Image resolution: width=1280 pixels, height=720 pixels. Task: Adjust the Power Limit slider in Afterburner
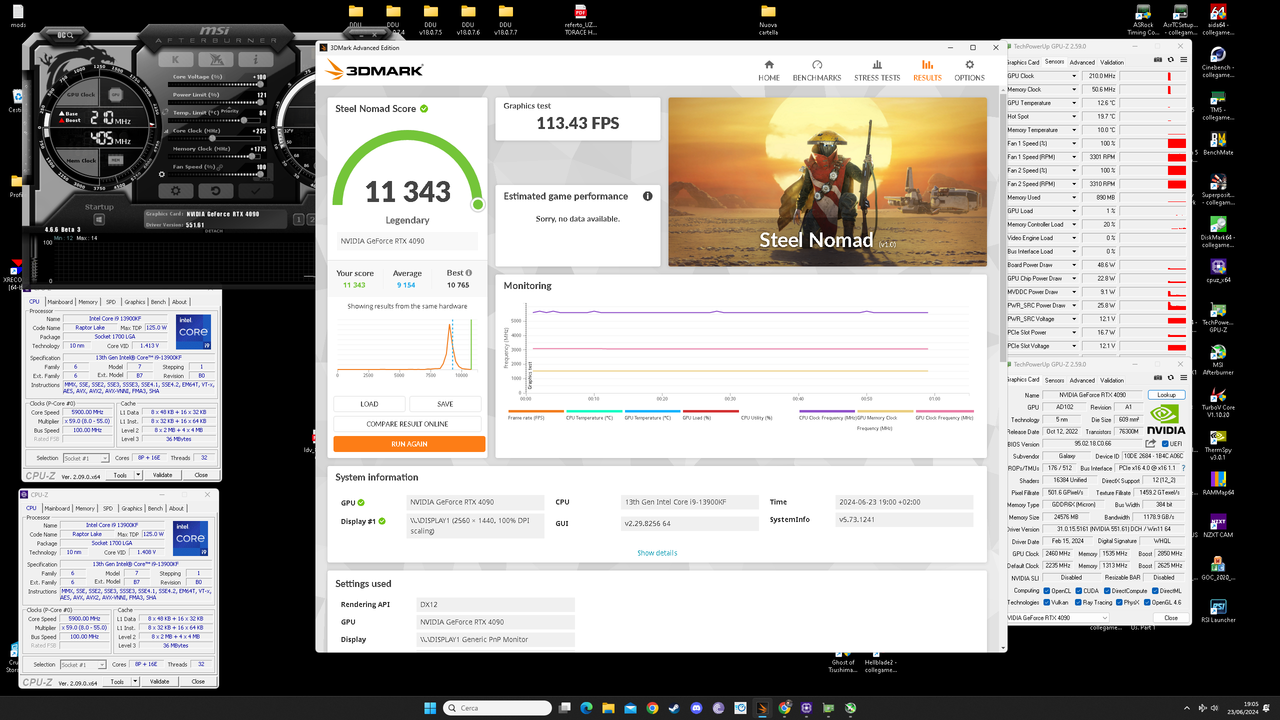tap(217, 102)
